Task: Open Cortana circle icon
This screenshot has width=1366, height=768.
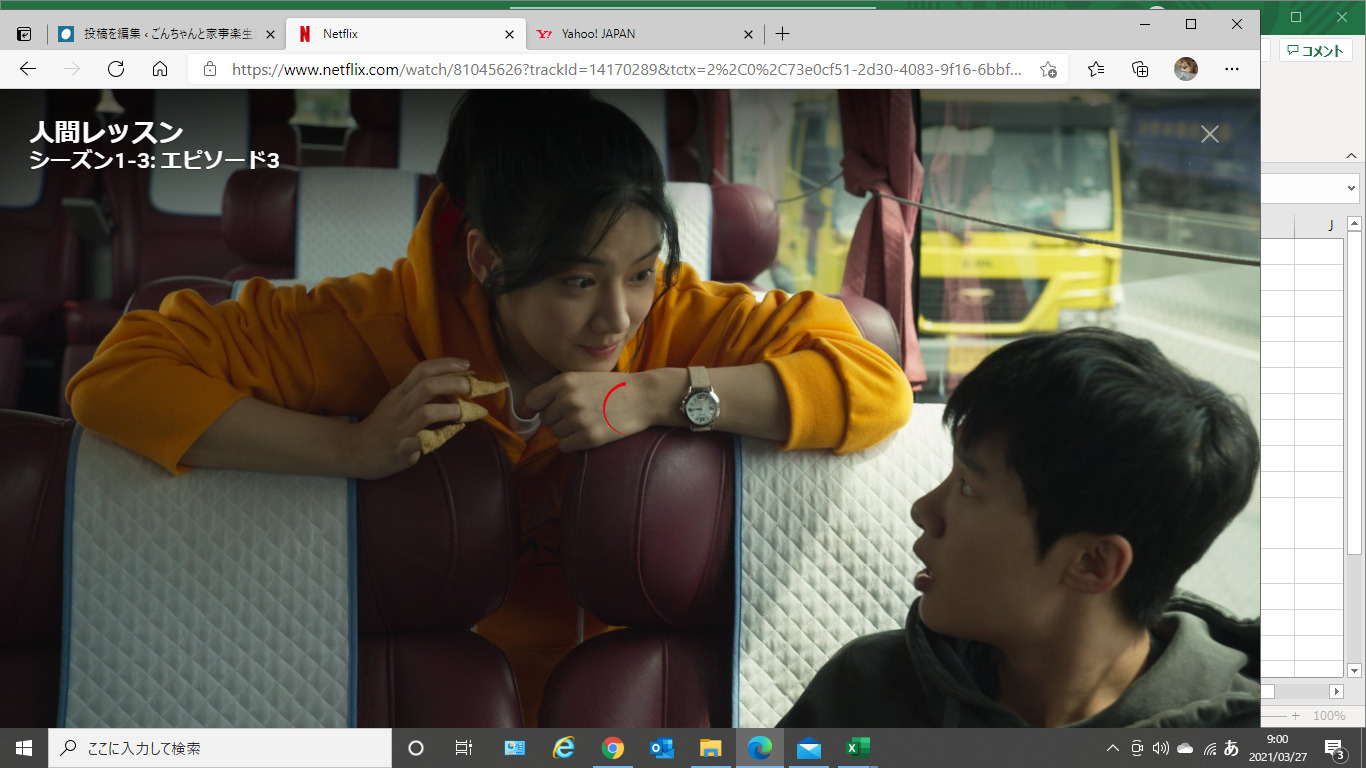Action: tap(416, 748)
